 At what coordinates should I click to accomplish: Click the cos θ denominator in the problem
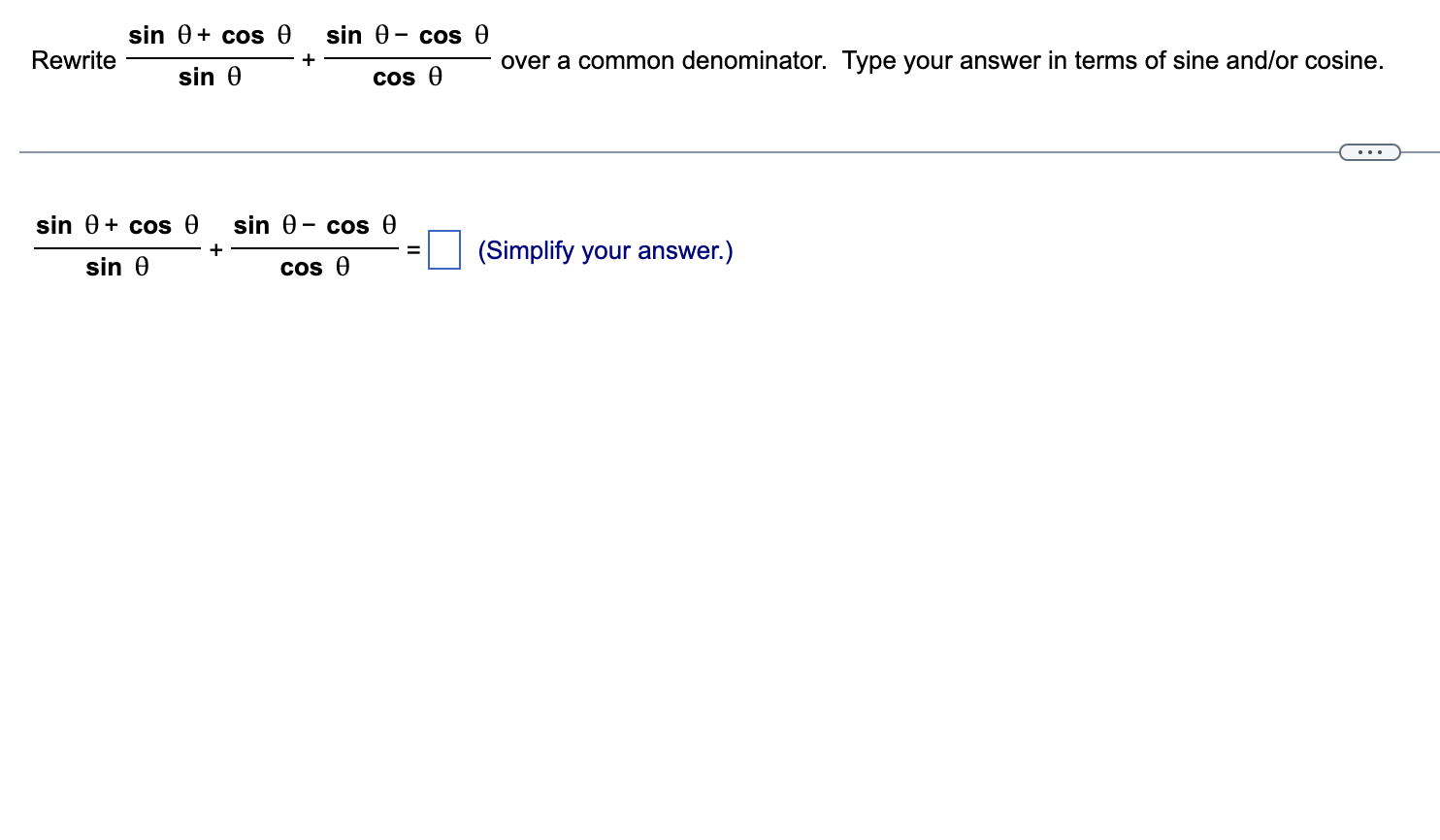(x=406, y=77)
